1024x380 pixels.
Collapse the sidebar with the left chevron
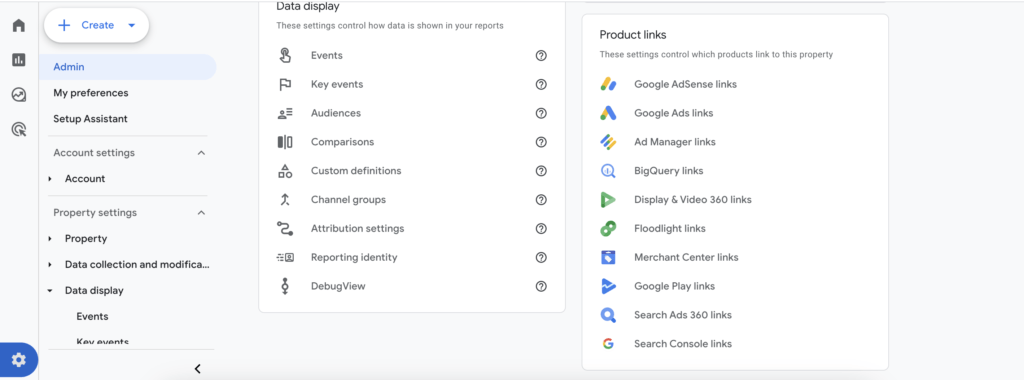(197, 369)
